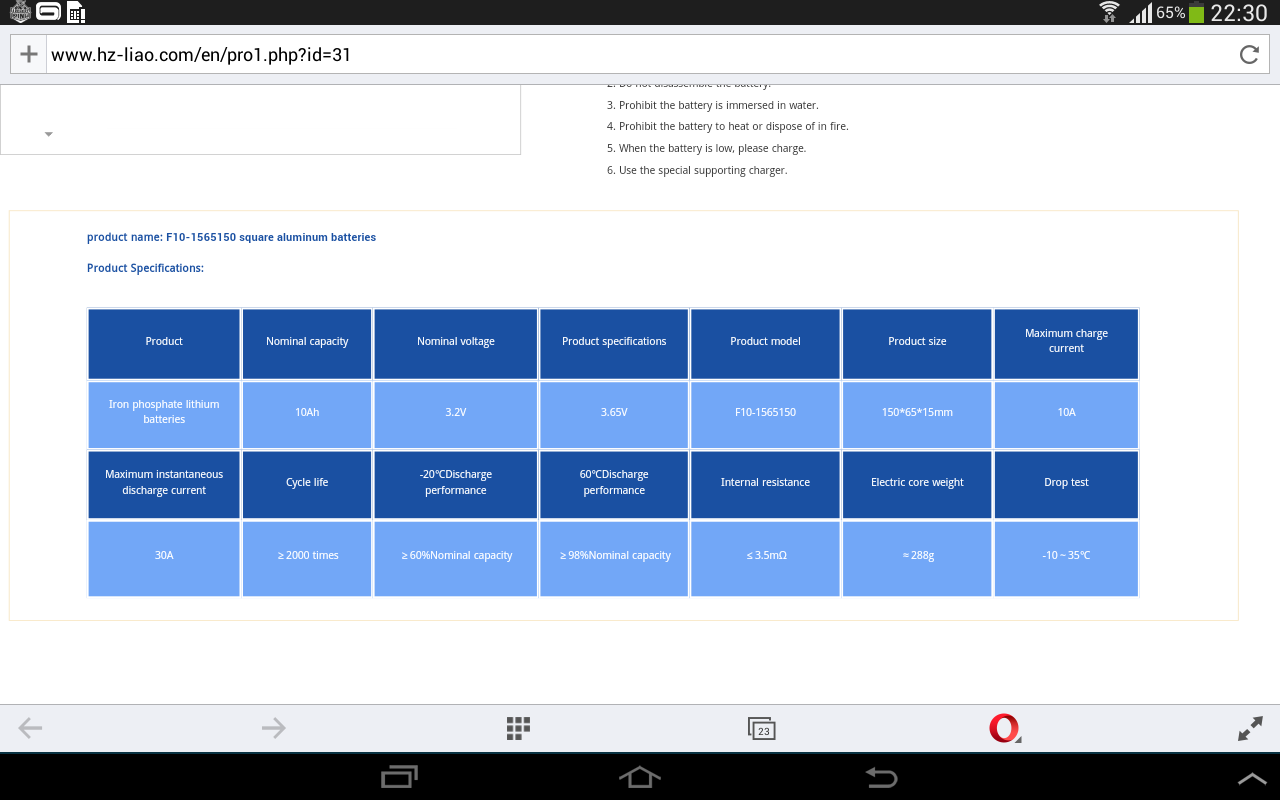Expand the small dropdown arrow in left panel
This screenshot has width=1280, height=800.
pyautogui.click(x=48, y=134)
